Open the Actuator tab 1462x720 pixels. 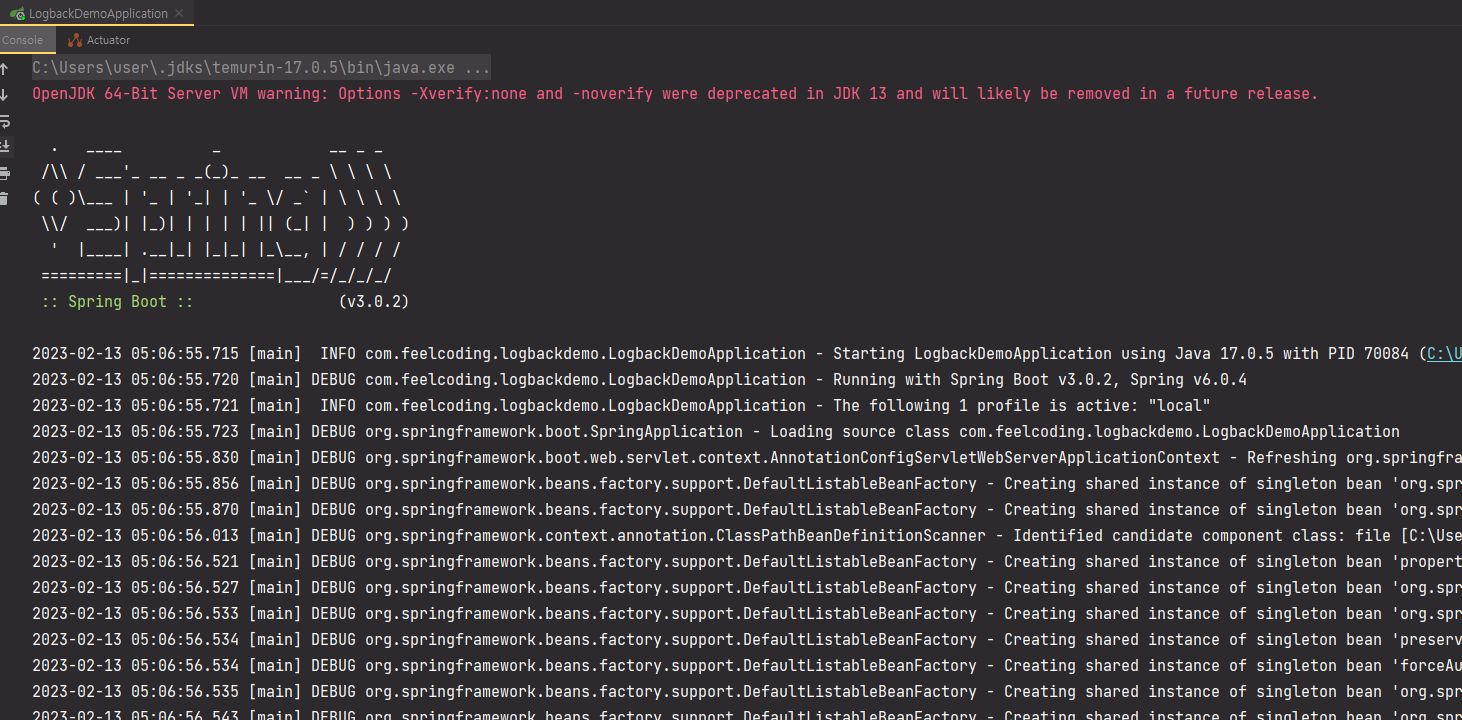click(x=99, y=40)
